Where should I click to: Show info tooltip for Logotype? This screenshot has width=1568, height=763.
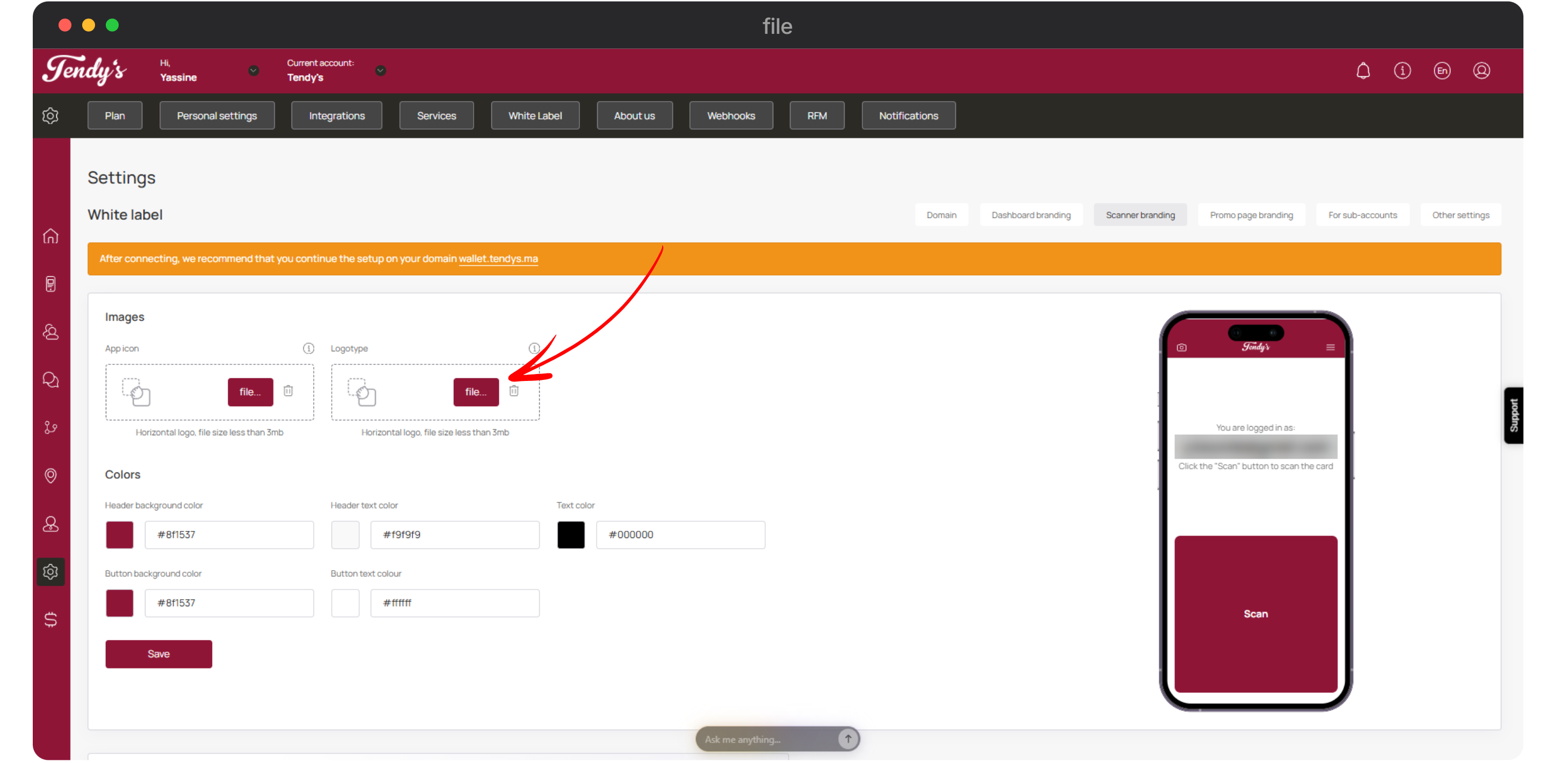[534, 348]
